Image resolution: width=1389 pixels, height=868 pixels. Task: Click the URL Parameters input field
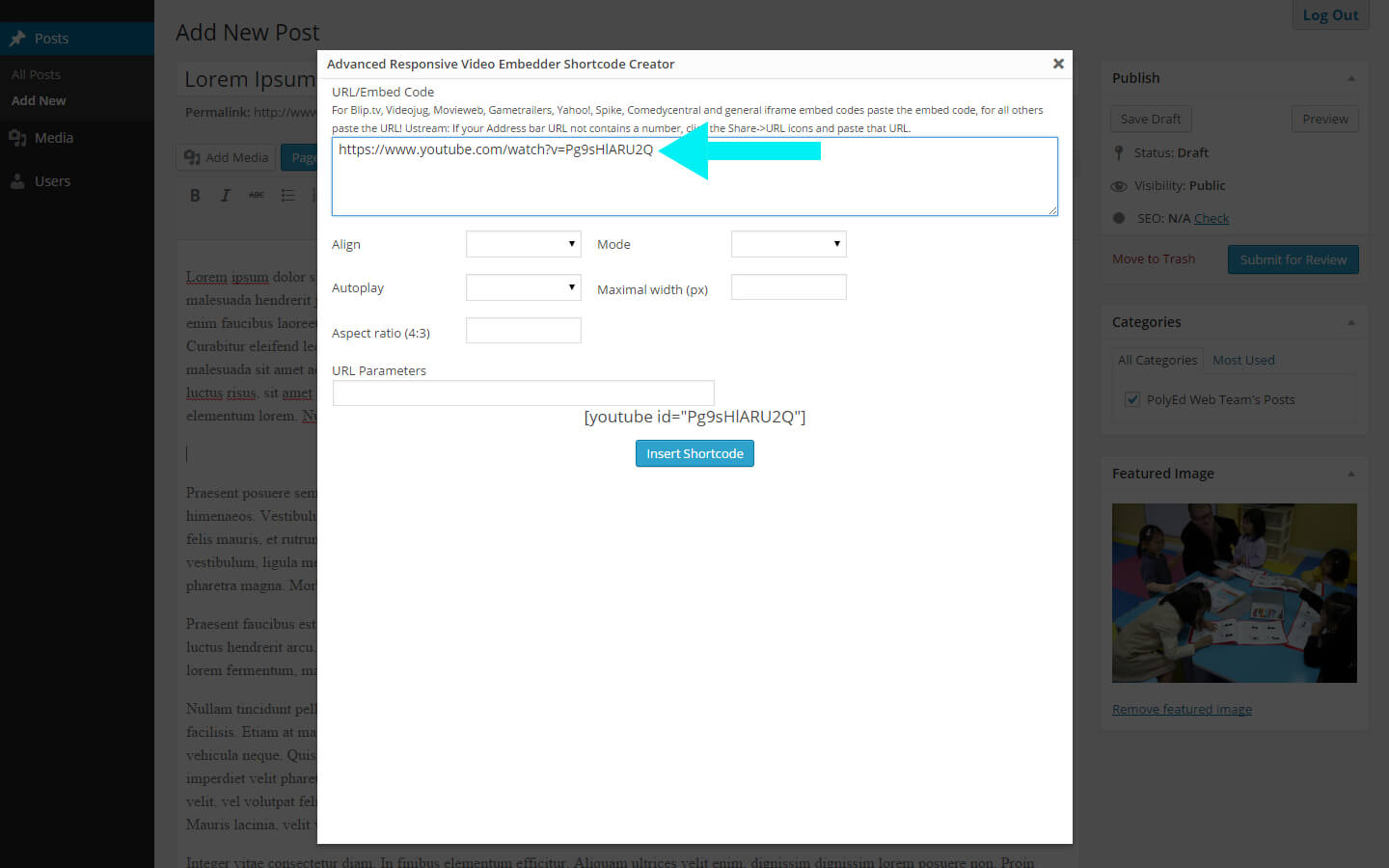point(523,393)
